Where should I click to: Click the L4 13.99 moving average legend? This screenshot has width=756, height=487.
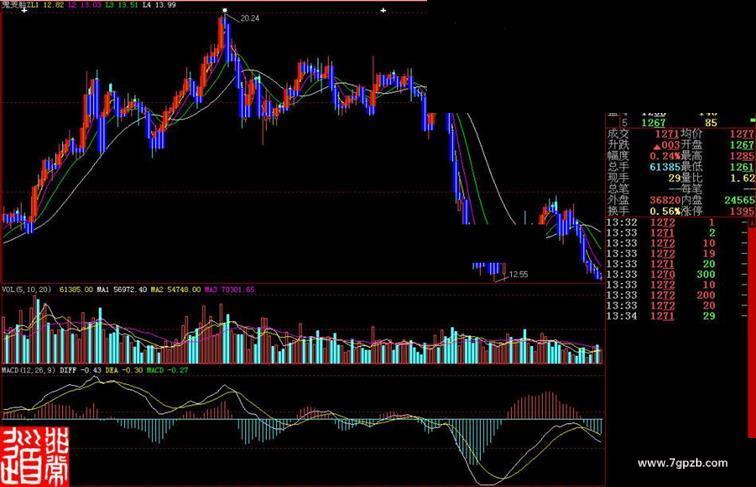point(160,5)
